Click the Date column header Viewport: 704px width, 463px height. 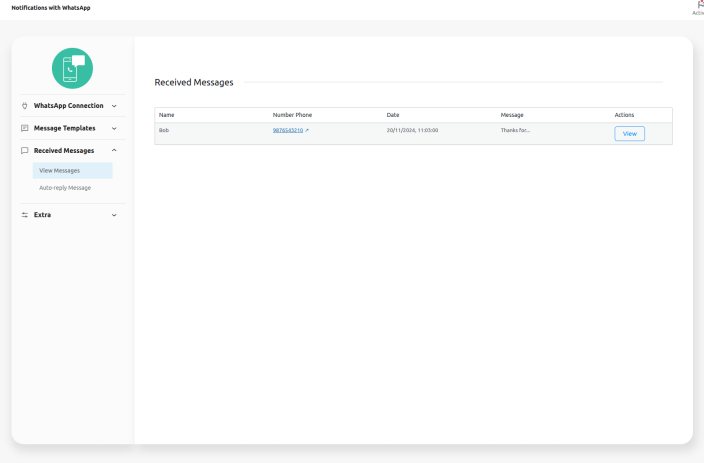(393, 115)
